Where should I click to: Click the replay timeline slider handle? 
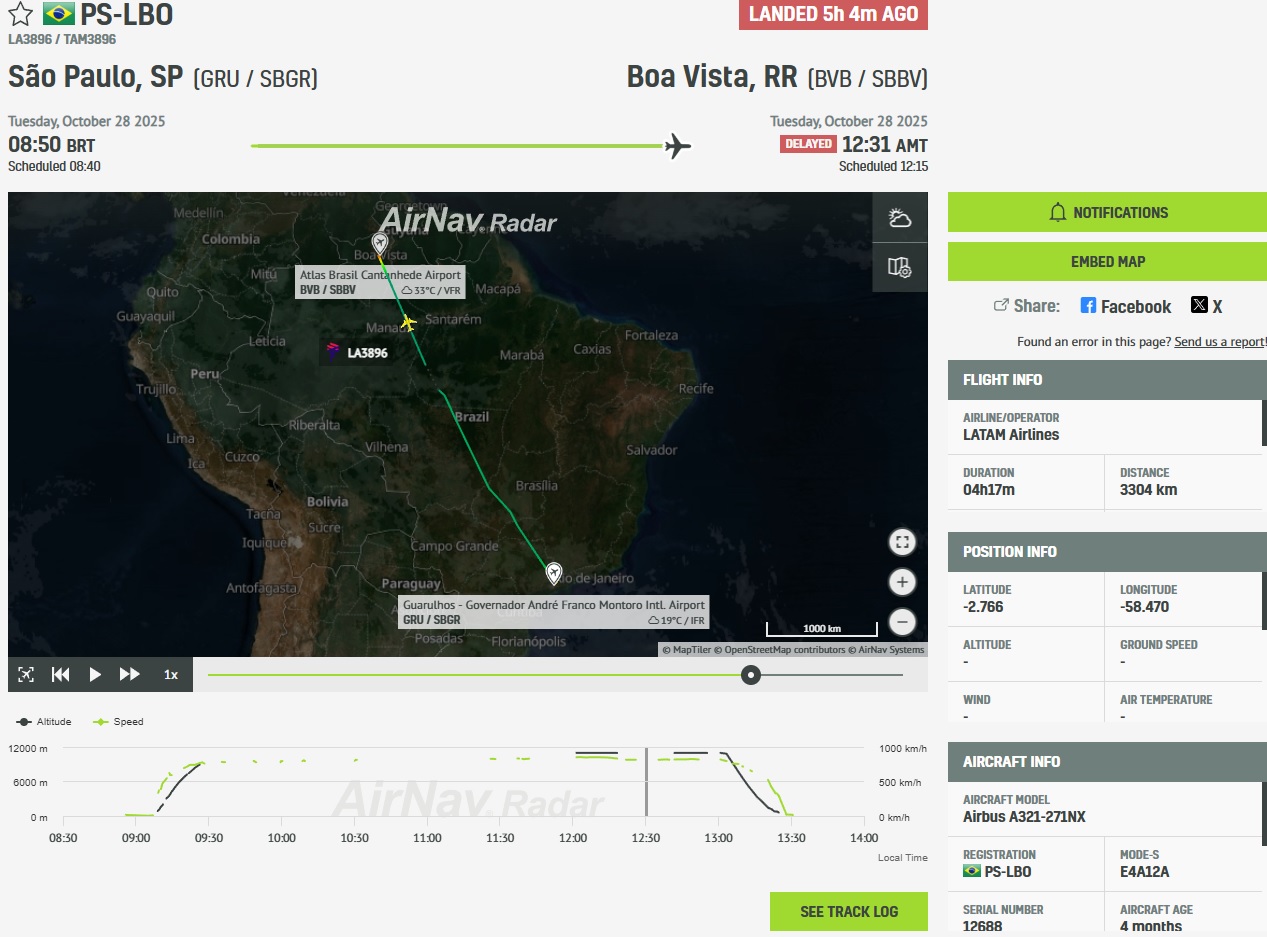tap(751, 675)
